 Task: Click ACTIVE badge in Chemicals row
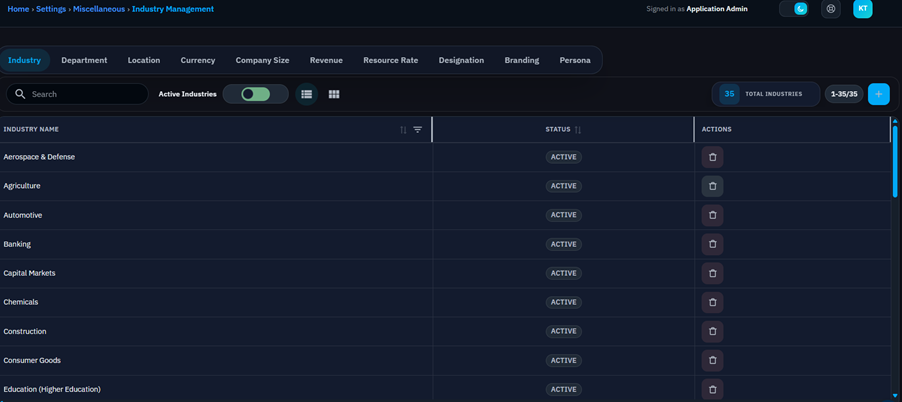tap(564, 302)
